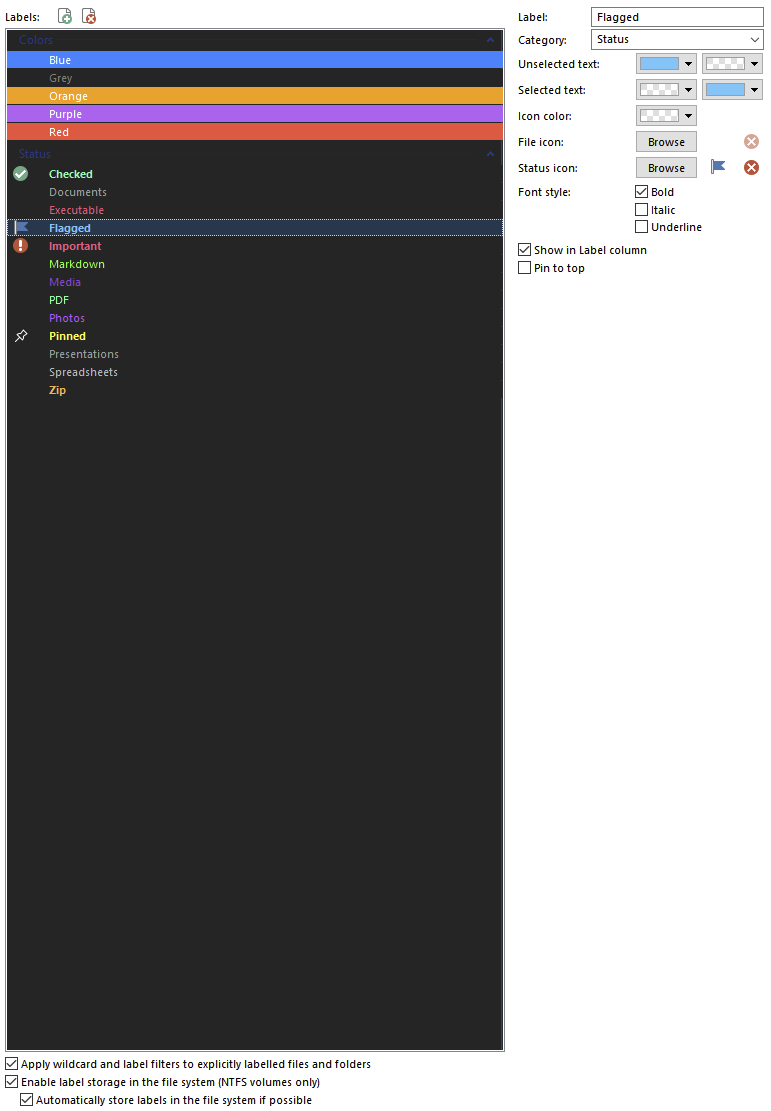Click the blue flag status icon preview
Viewport: 771px width, 1111px height.
[718, 167]
